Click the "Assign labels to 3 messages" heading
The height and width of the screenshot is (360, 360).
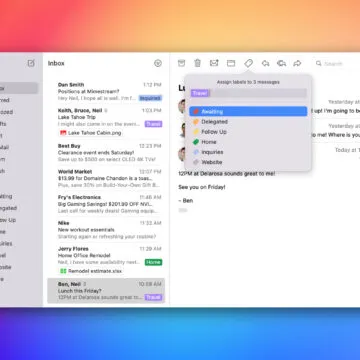pyautogui.click(x=248, y=82)
